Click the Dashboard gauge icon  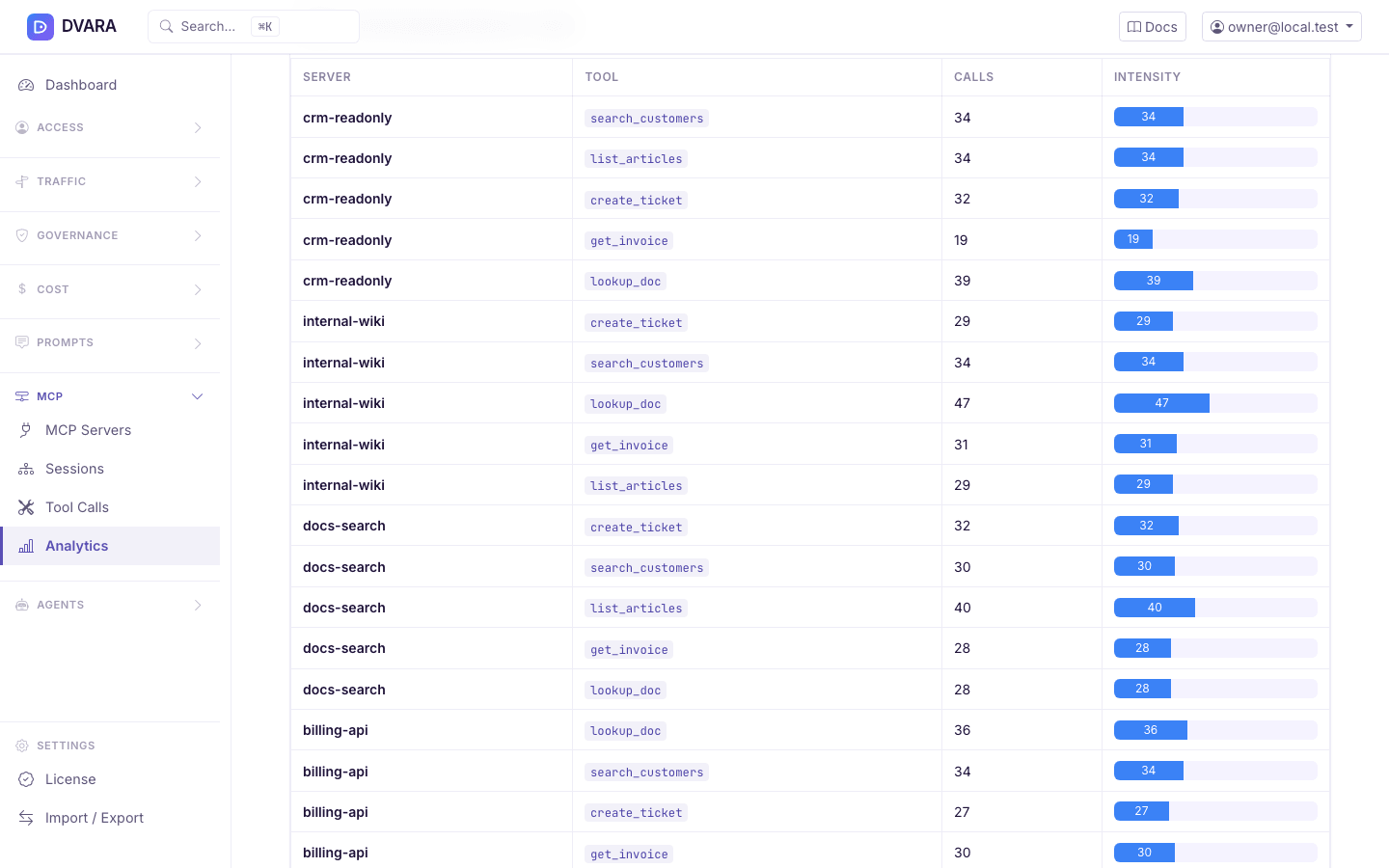coord(26,85)
